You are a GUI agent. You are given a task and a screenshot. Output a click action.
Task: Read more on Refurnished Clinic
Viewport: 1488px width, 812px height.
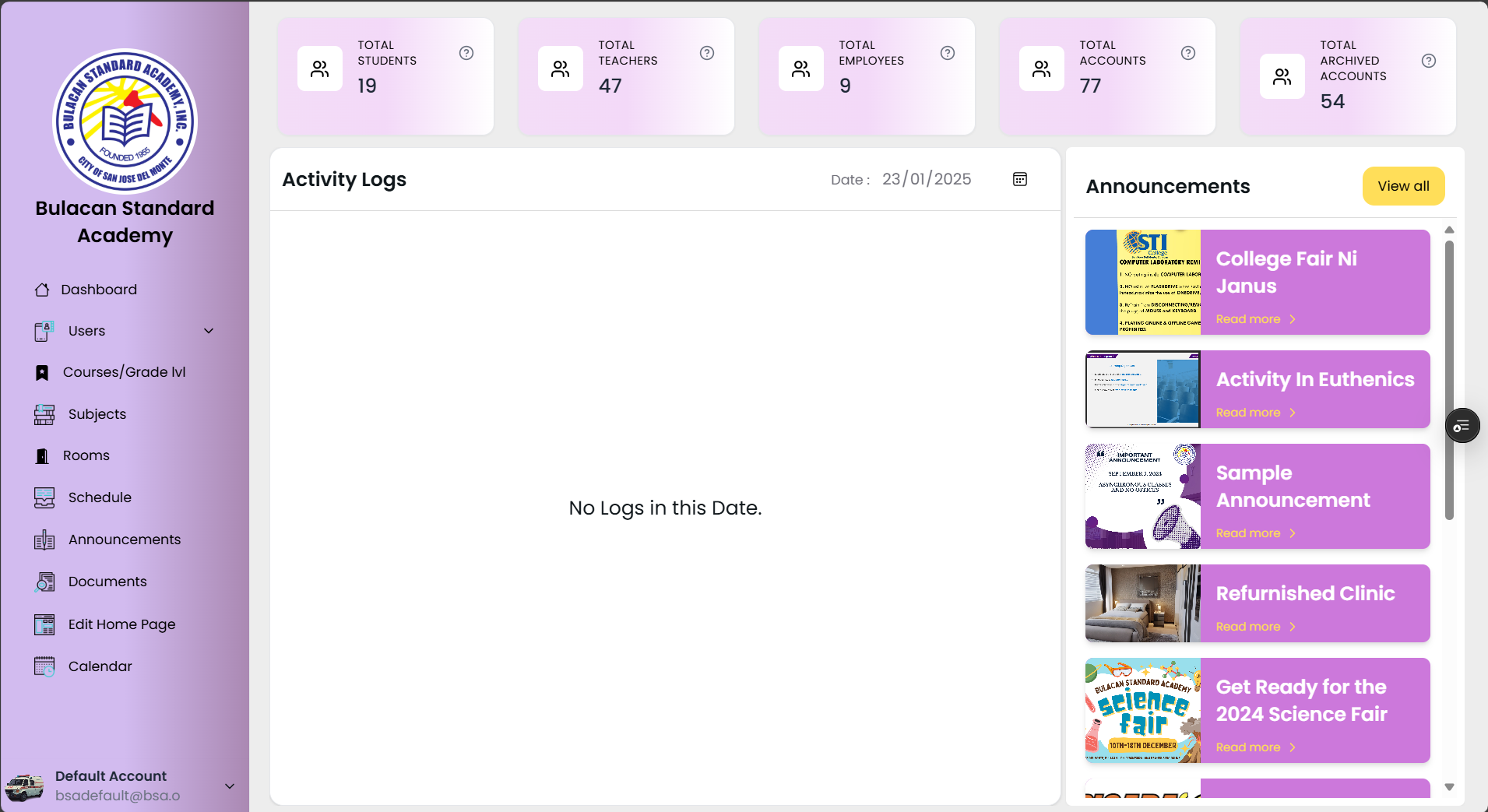coord(1247,627)
